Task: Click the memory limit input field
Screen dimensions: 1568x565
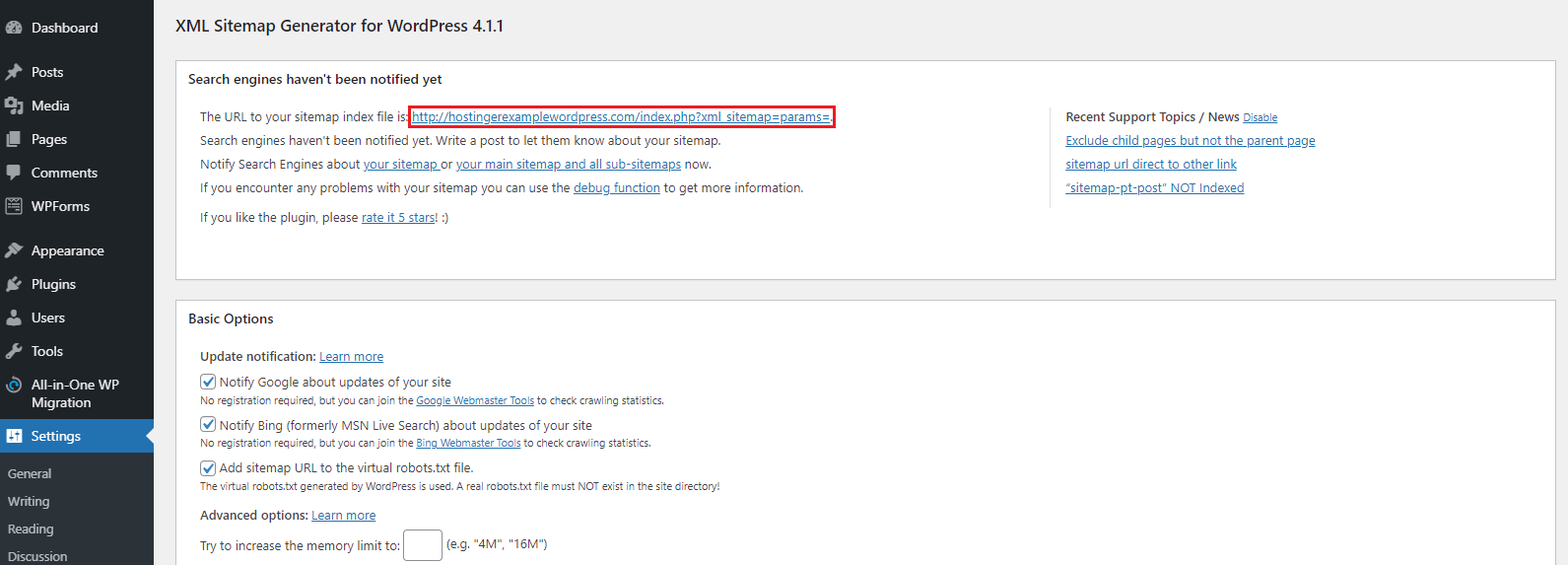Action: 423,545
